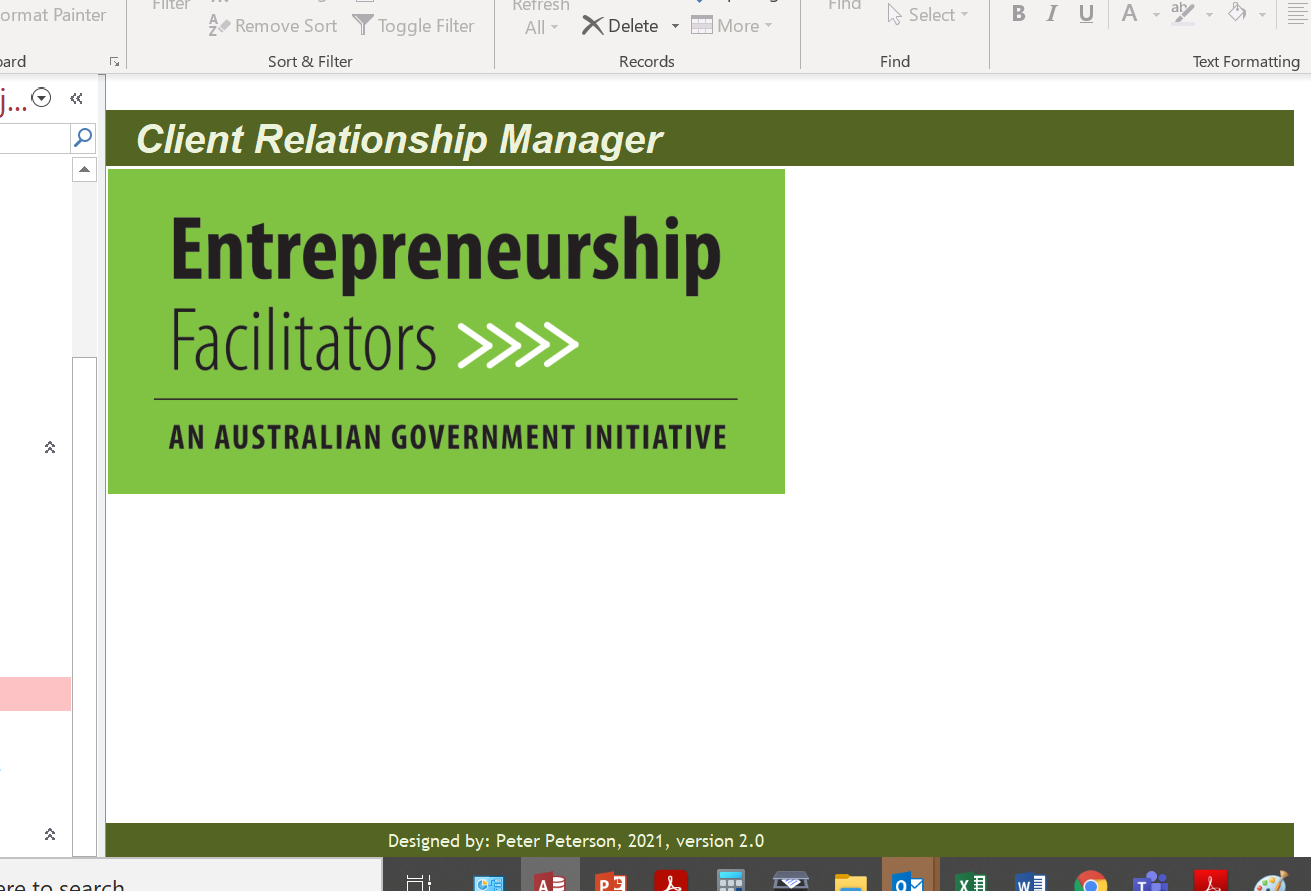Open the Clipboard group dialog launcher
The width and height of the screenshot is (1311, 891).
(x=115, y=62)
